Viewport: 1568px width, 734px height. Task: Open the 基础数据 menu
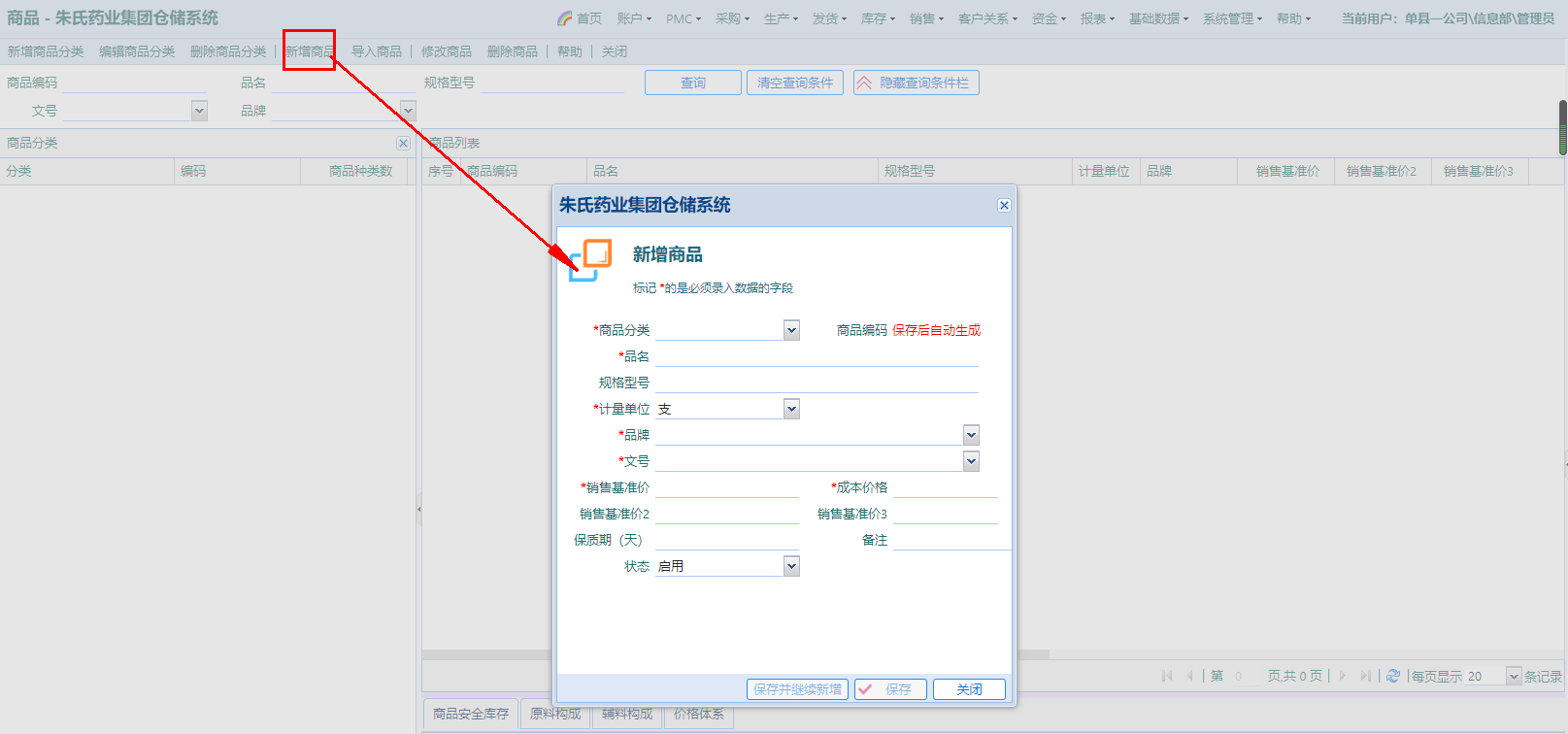[1157, 18]
